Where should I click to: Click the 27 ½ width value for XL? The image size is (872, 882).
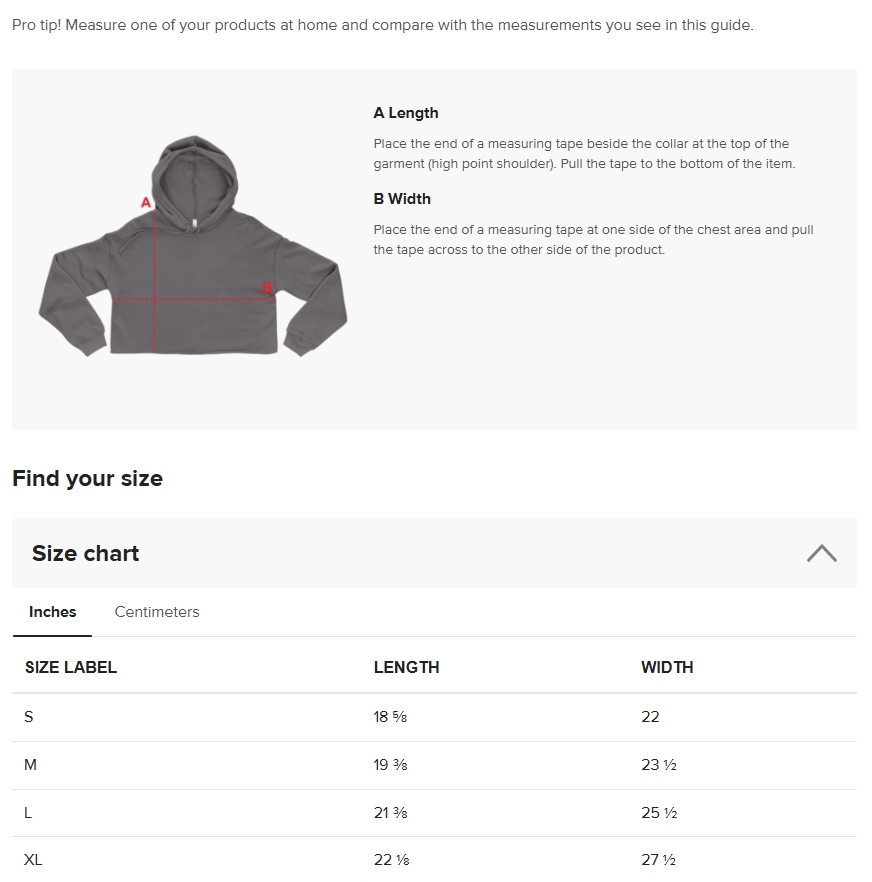(659, 860)
